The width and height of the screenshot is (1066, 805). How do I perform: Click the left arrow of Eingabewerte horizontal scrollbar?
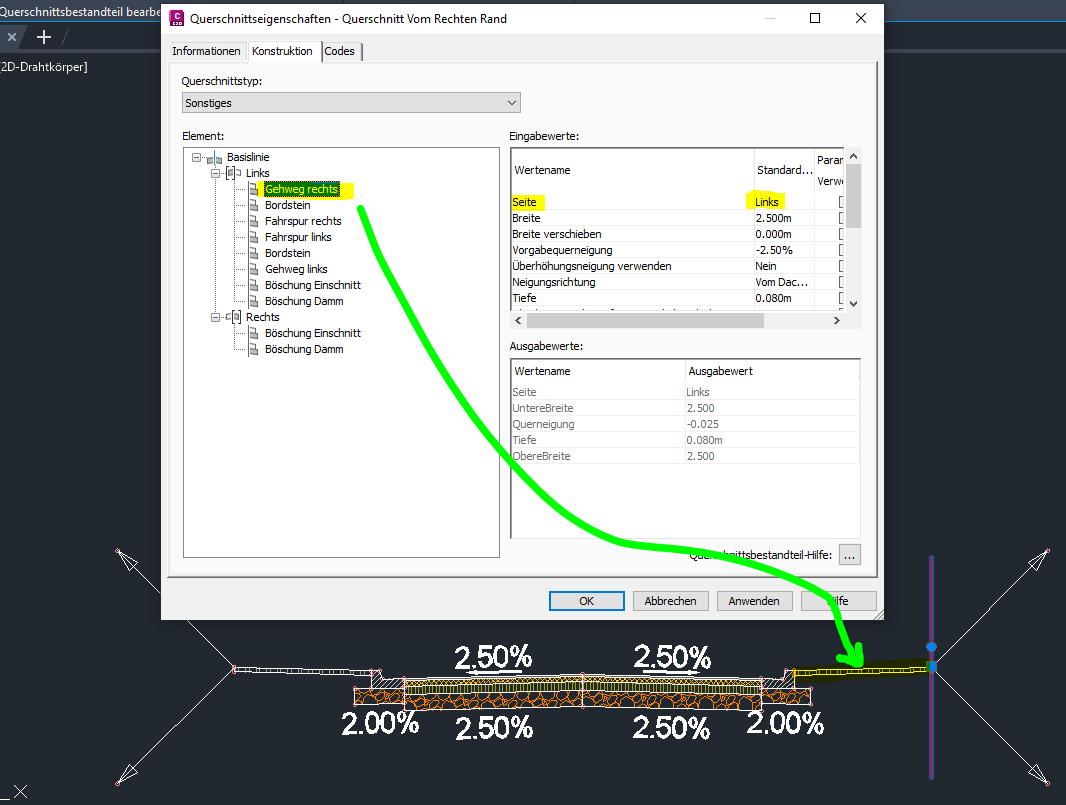point(518,320)
